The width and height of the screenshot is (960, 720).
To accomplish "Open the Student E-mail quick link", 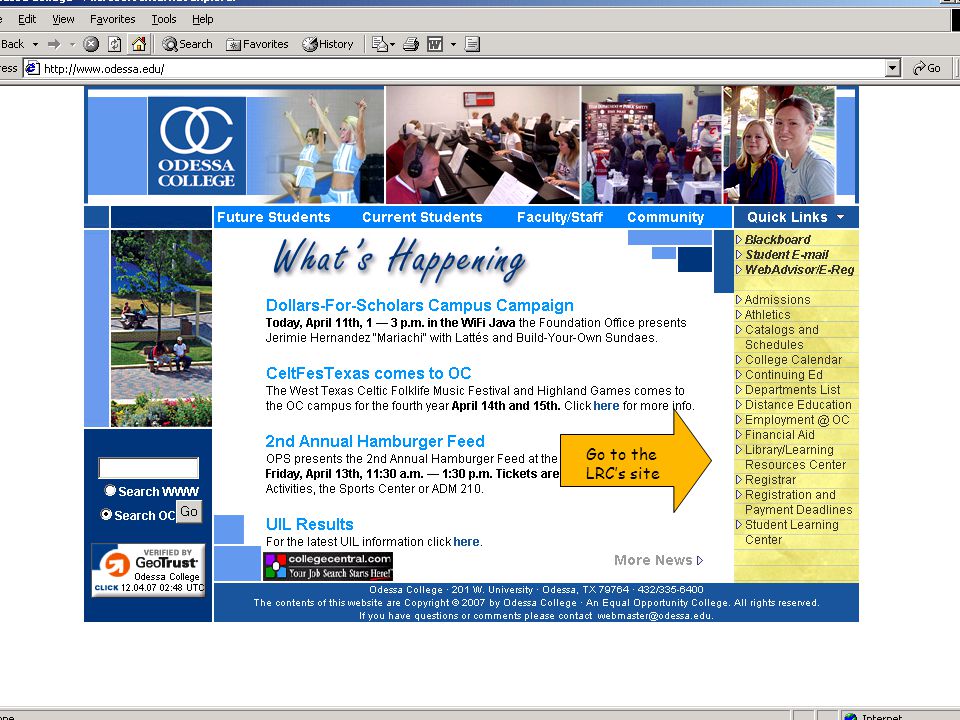I will pyautogui.click(x=787, y=255).
